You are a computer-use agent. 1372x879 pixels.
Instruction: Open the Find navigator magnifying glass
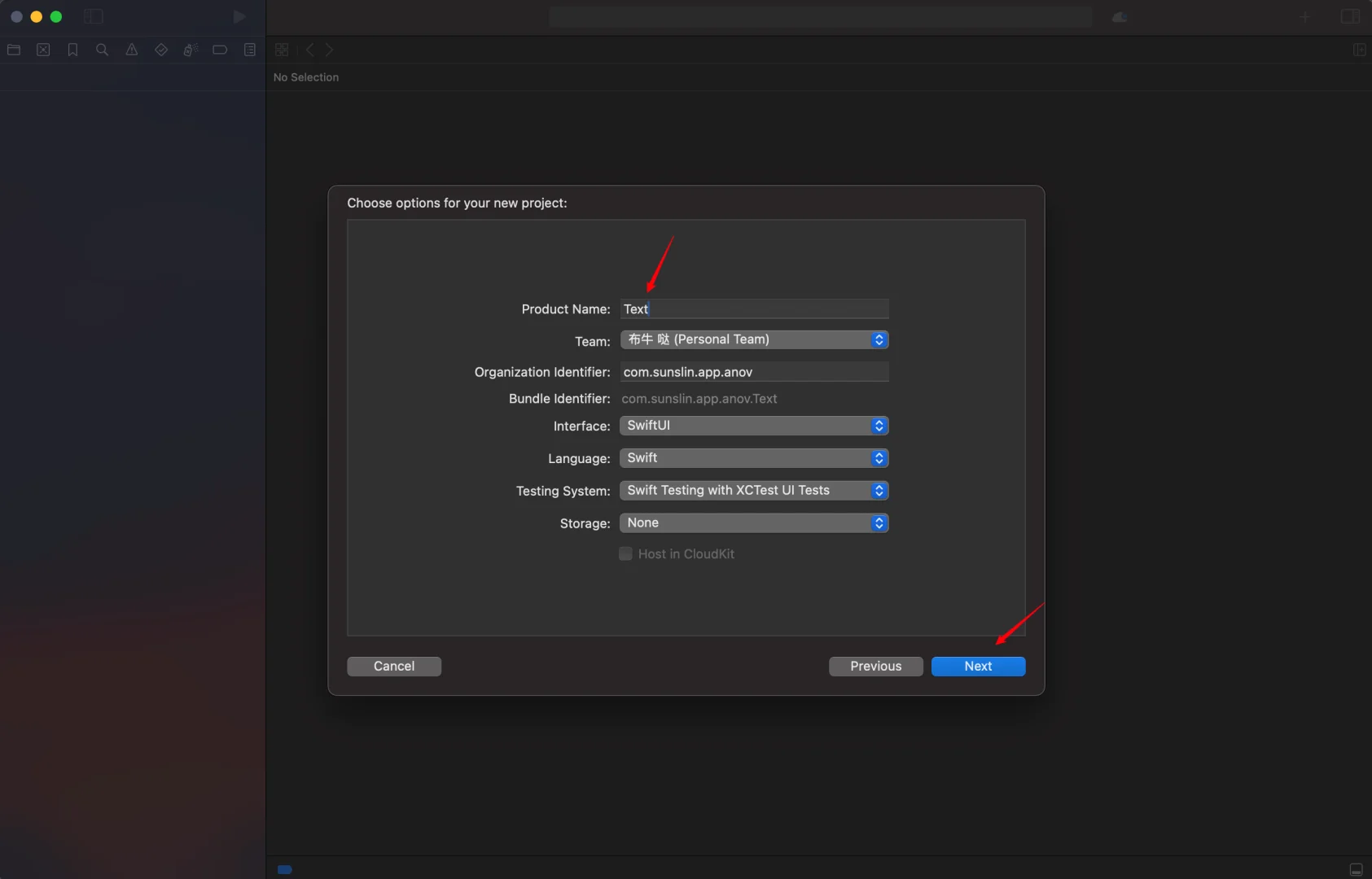click(x=103, y=50)
